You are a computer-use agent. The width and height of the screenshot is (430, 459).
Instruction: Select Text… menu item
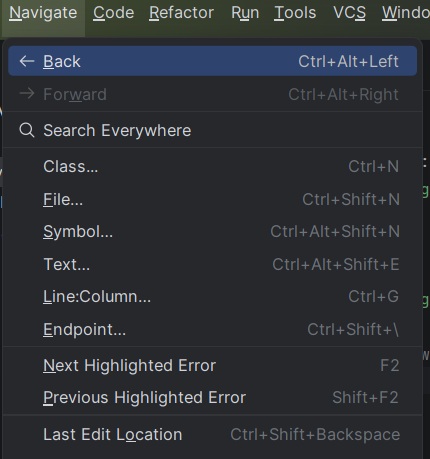click(213, 264)
